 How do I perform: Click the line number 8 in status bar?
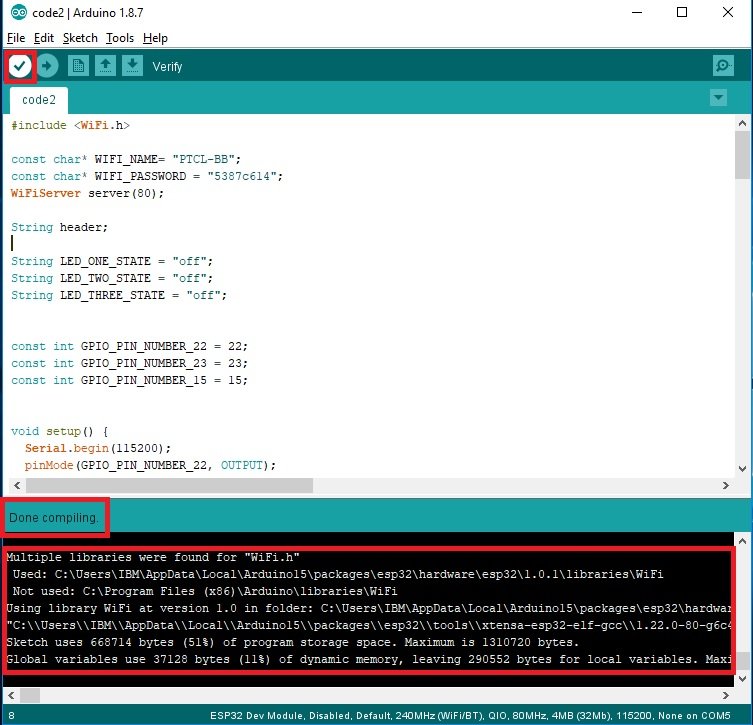(12, 715)
